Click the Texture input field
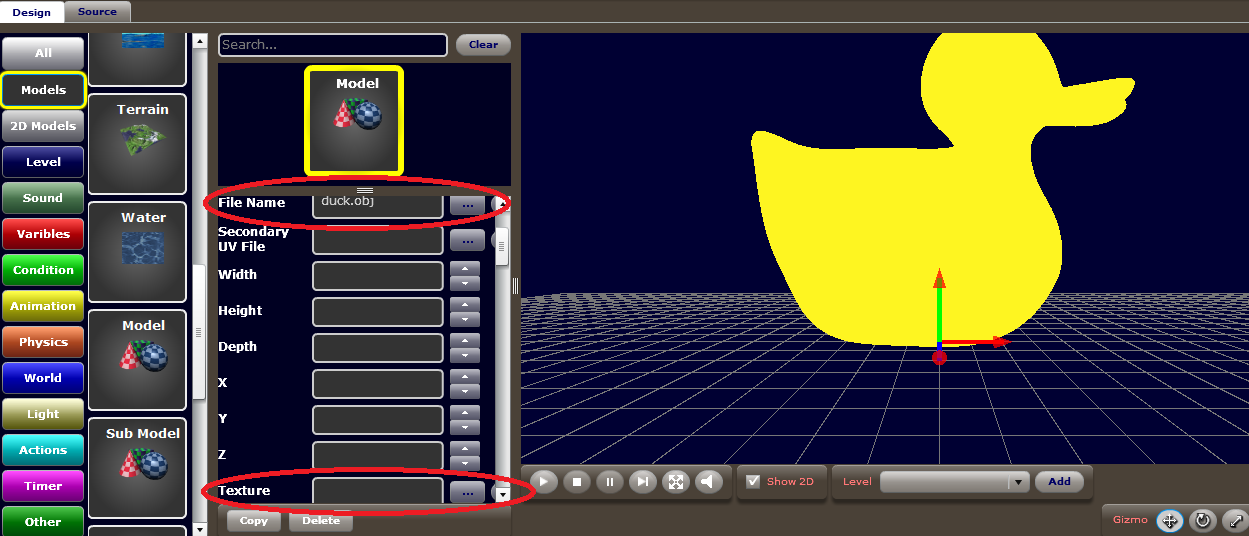The height and width of the screenshot is (536, 1249). (378, 491)
